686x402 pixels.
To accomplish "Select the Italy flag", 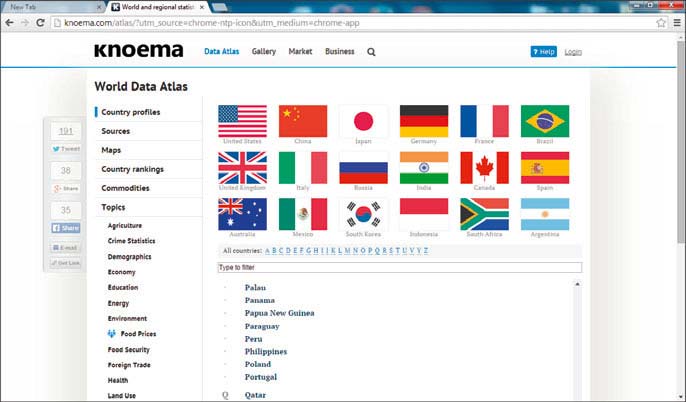I will click(x=303, y=168).
